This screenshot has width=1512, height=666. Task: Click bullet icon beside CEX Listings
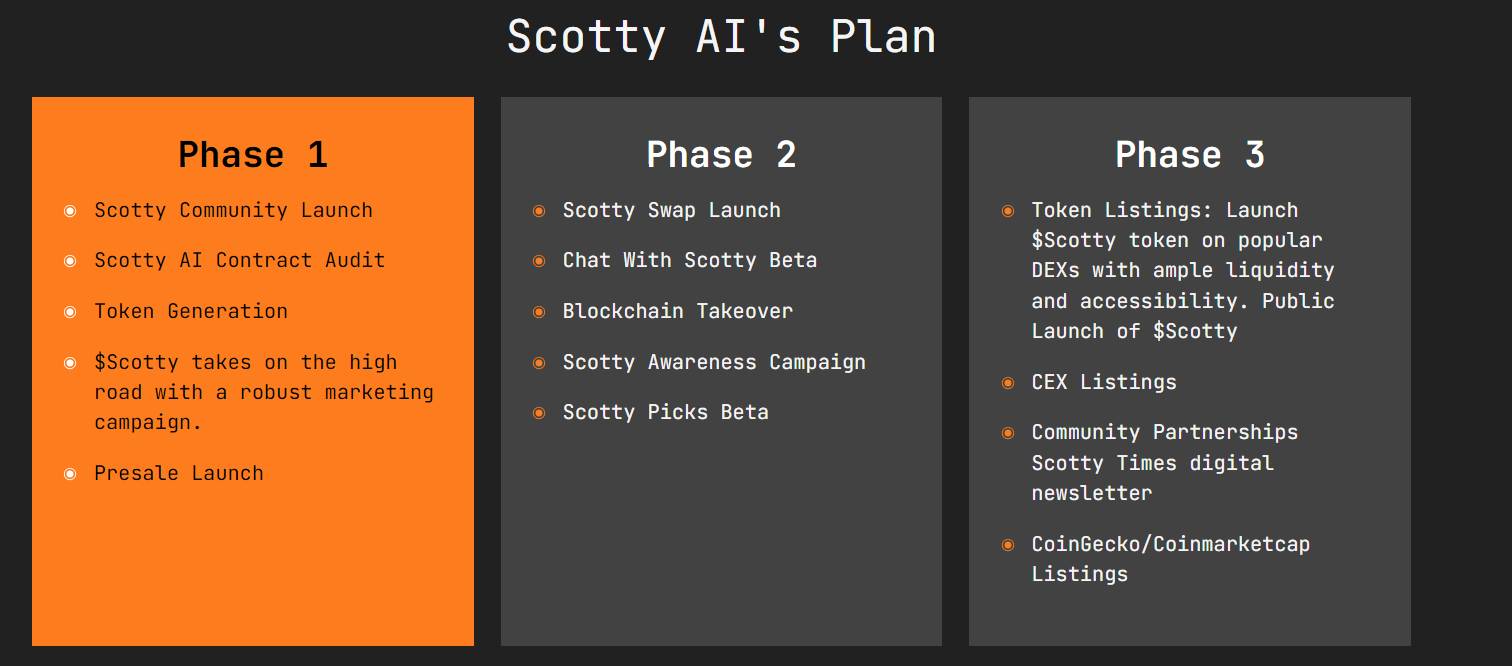pyautogui.click(x=1008, y=383)
